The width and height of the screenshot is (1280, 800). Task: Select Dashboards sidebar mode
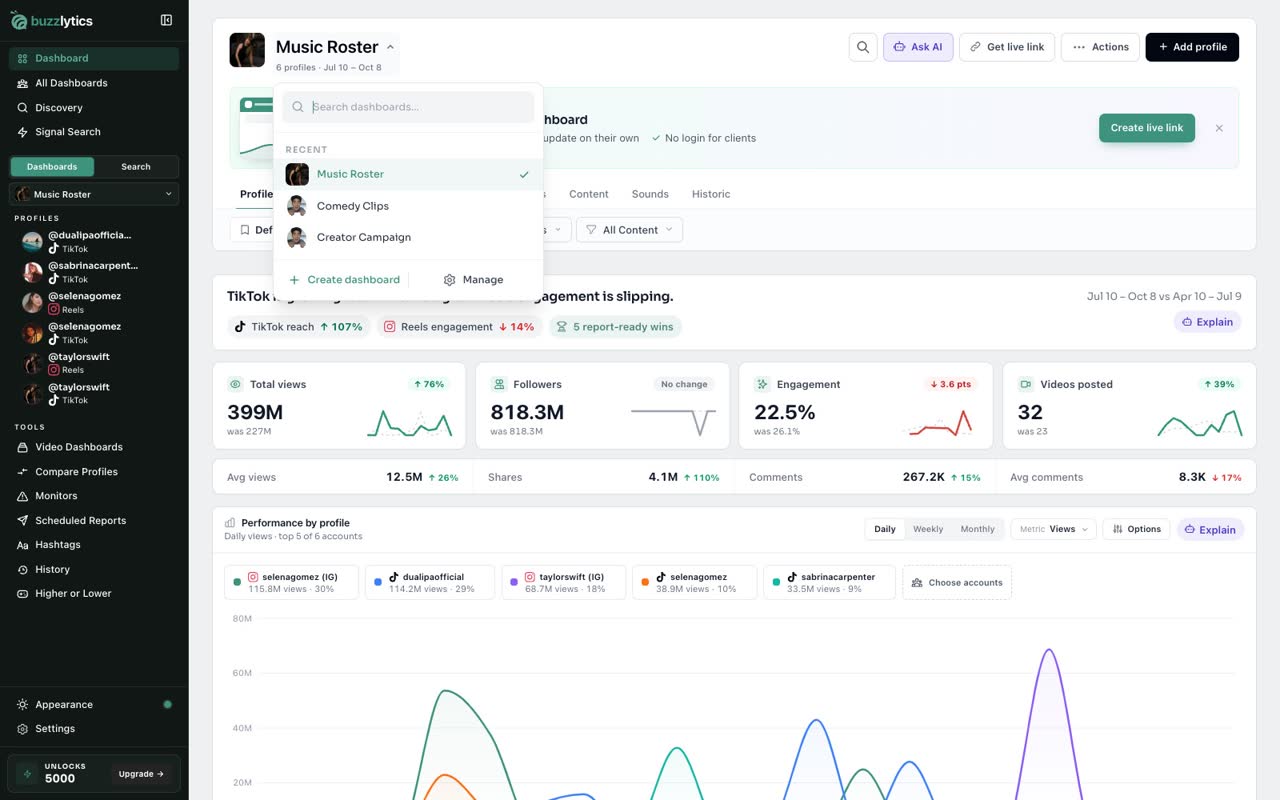pos(52,167)
